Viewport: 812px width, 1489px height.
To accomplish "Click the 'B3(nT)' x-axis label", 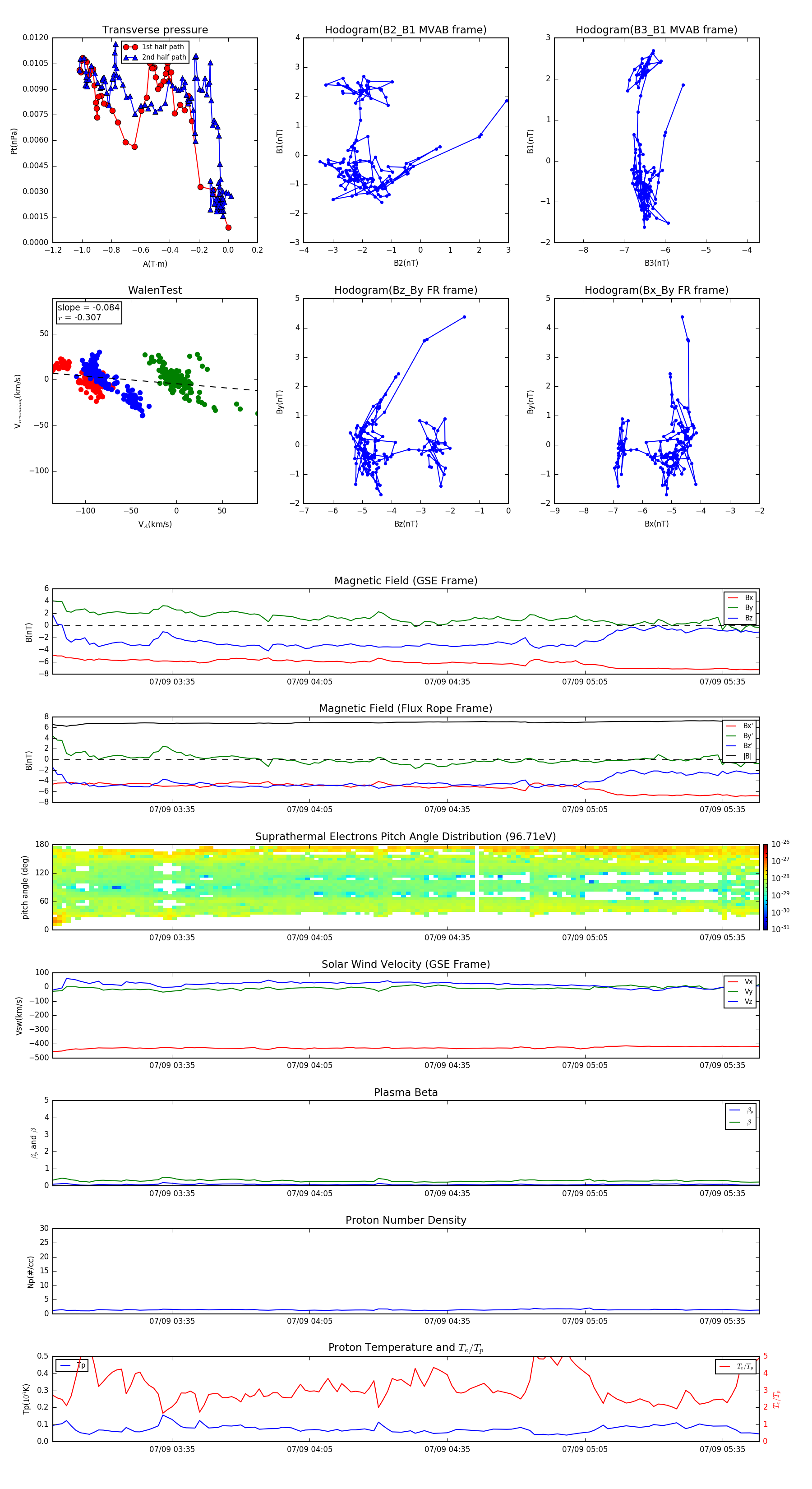I will pyautogui.click(x=656, y=263).
